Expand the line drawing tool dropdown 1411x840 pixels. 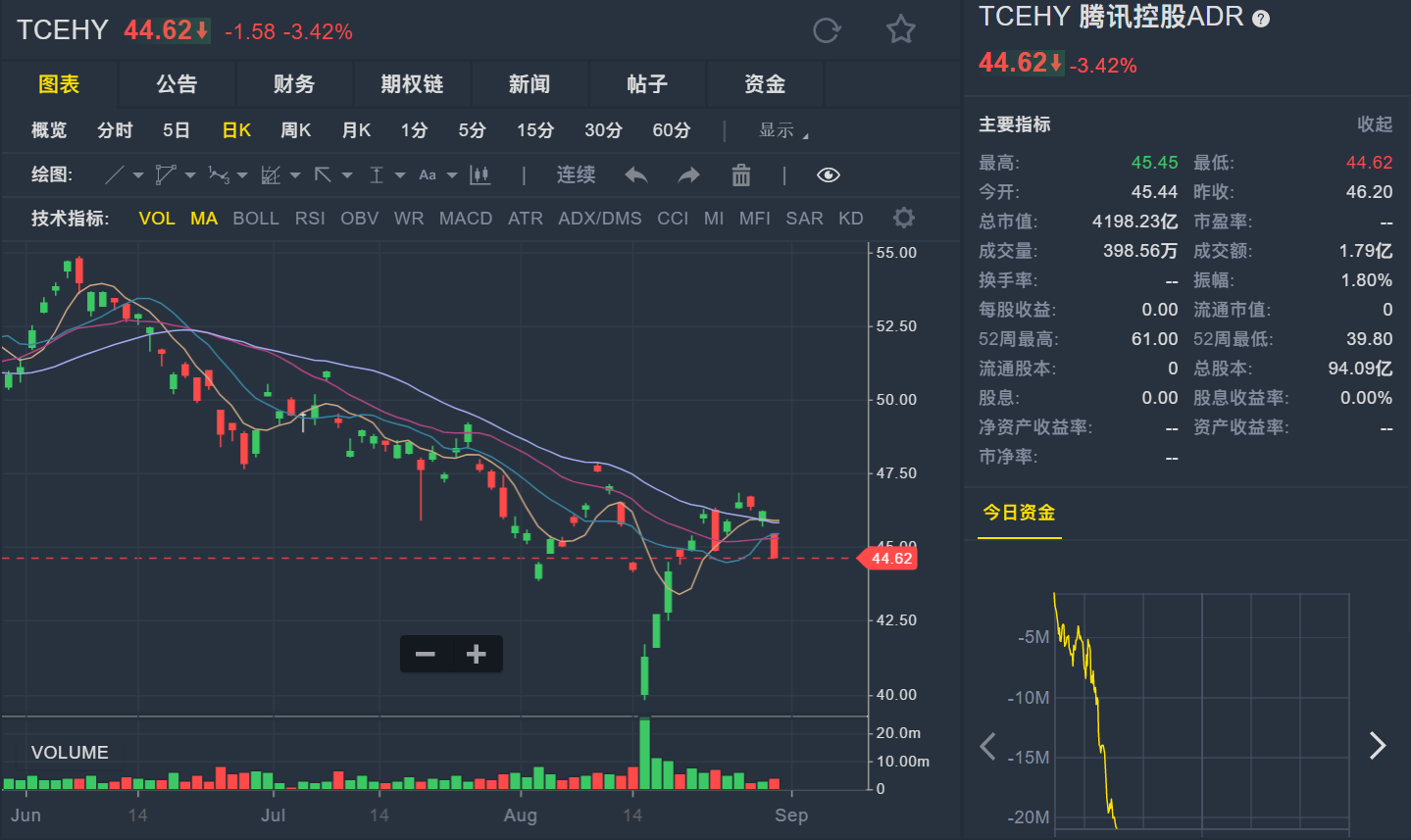coord(138,175)
